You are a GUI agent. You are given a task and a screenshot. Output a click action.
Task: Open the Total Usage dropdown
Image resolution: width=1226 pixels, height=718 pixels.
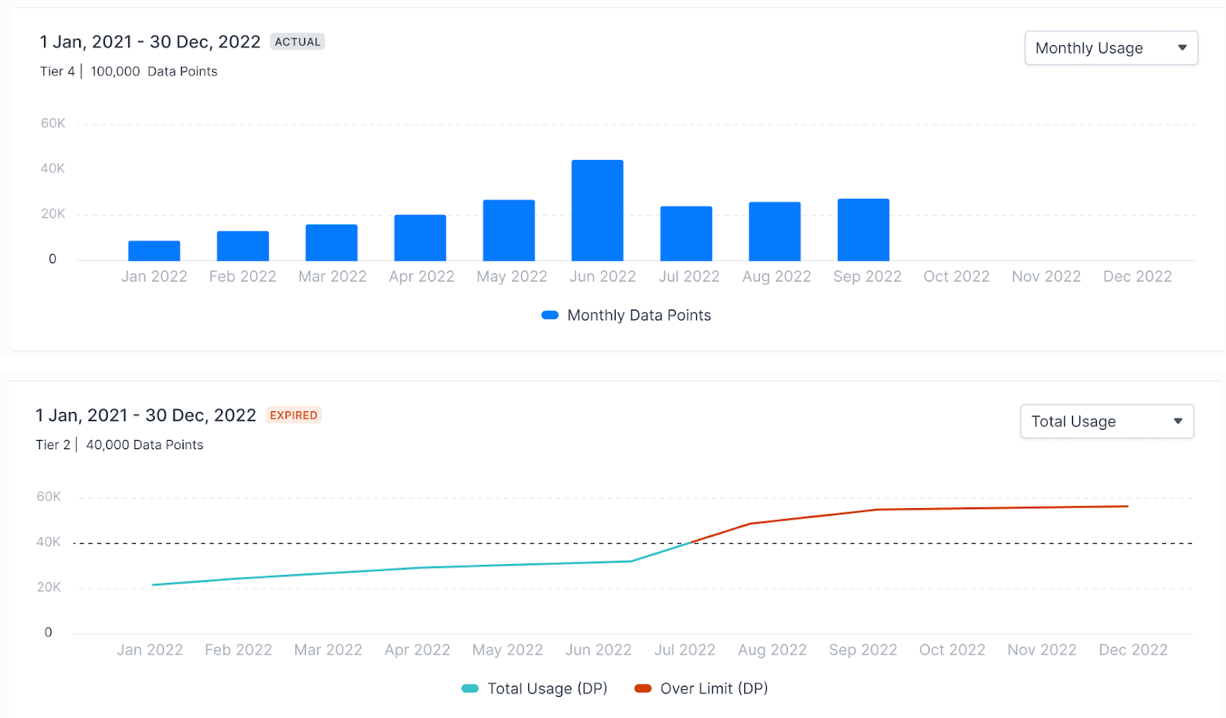coord(1106,421)
